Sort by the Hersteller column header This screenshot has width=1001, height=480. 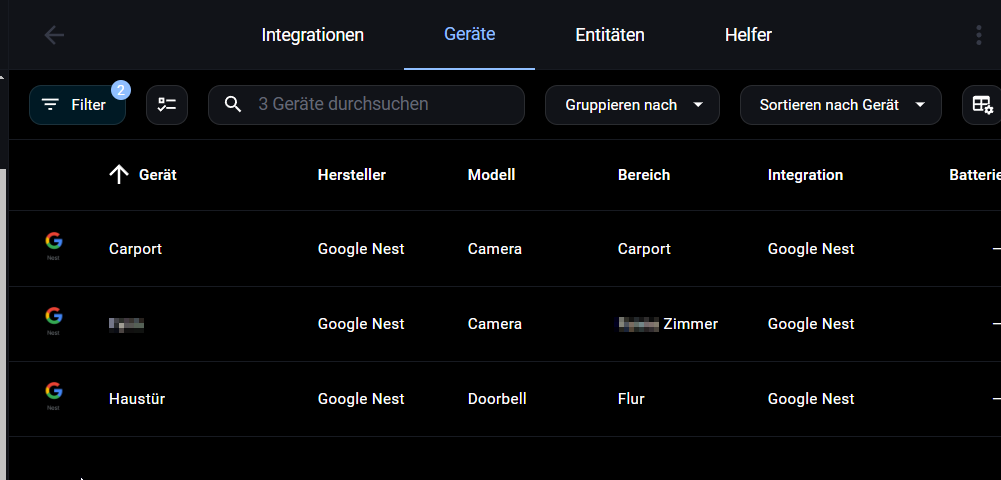click(352, 175)
